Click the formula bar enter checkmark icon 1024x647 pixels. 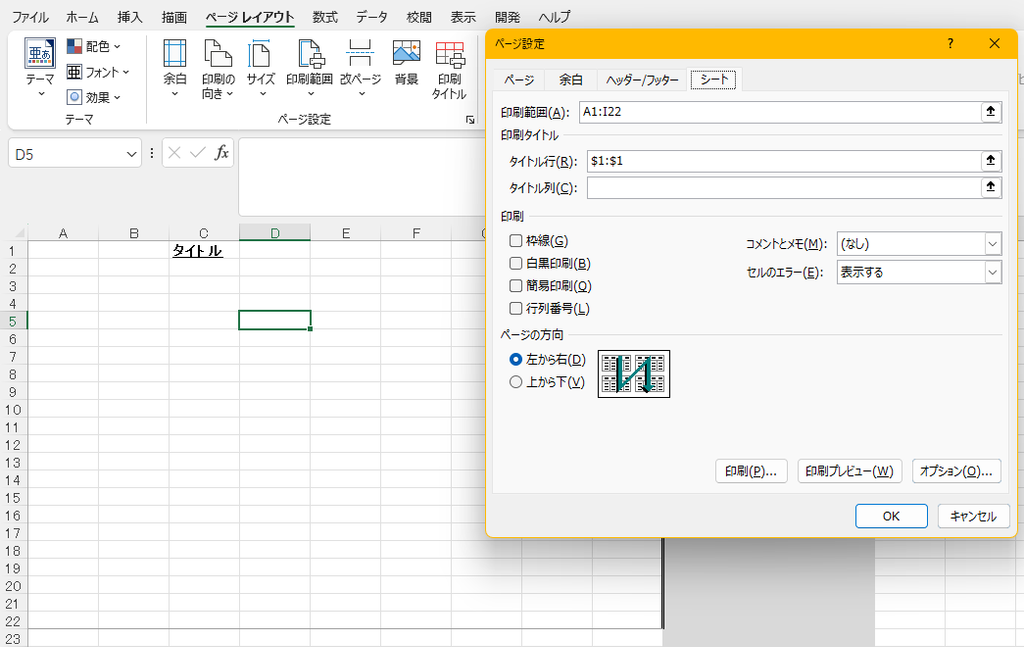(197, 153)
